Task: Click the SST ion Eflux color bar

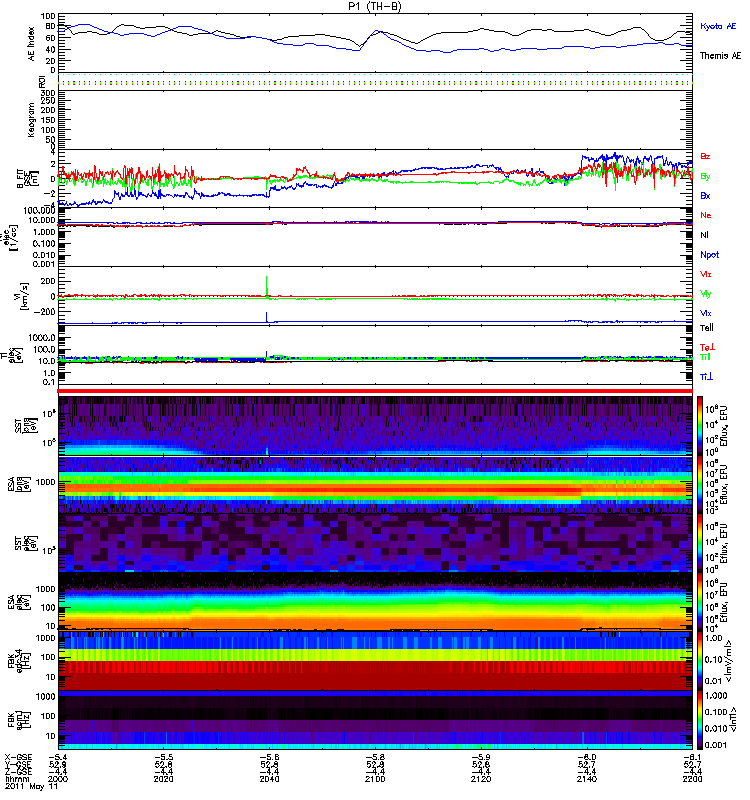Action: (700, 425)
